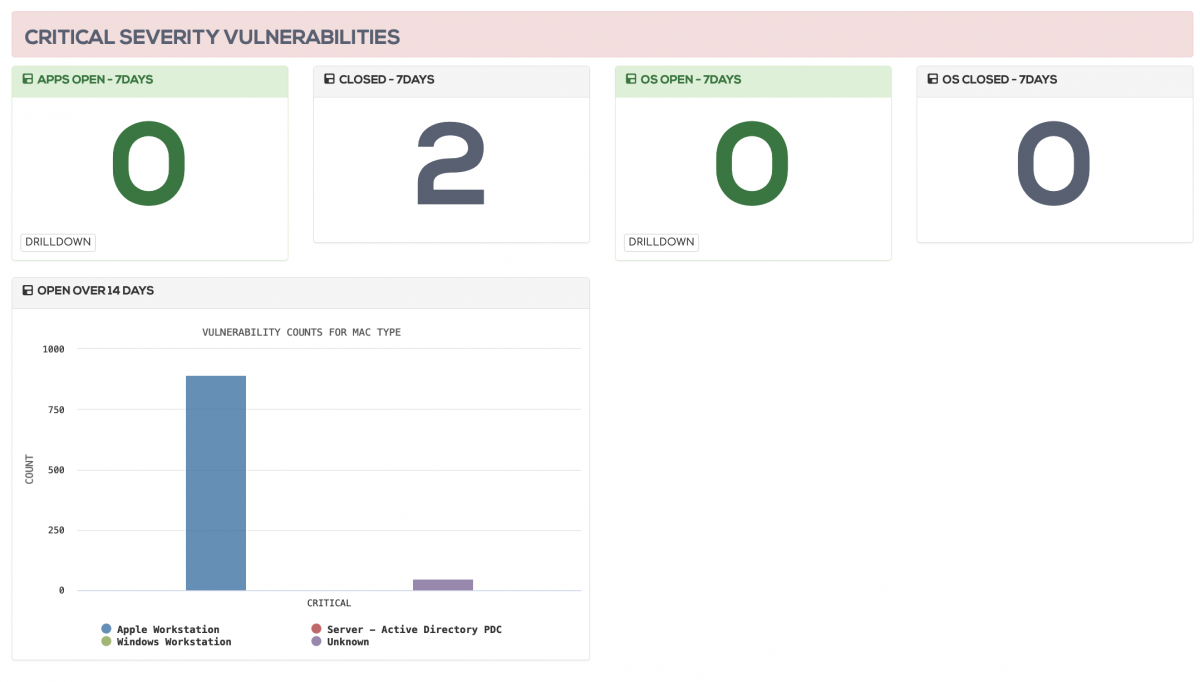Select the blue Apple Workstation bar
The width and height of the screenshot is (1200, 682).
pyautogui.click(x=215, y=480)
